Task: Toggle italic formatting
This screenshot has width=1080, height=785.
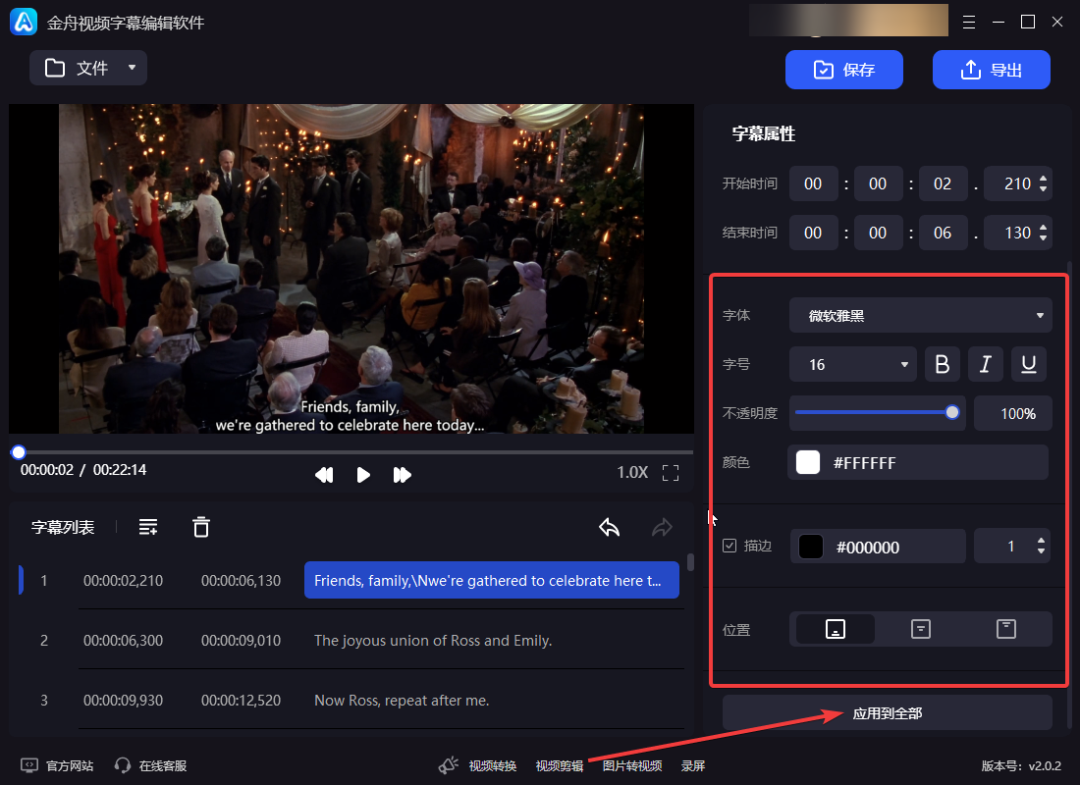Action: point(986,364)
